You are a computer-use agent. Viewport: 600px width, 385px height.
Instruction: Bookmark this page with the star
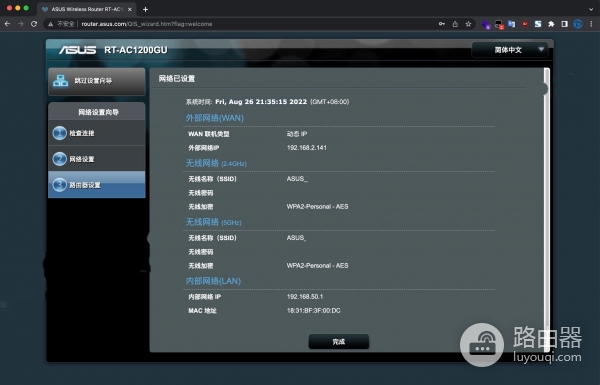[468, 24]
